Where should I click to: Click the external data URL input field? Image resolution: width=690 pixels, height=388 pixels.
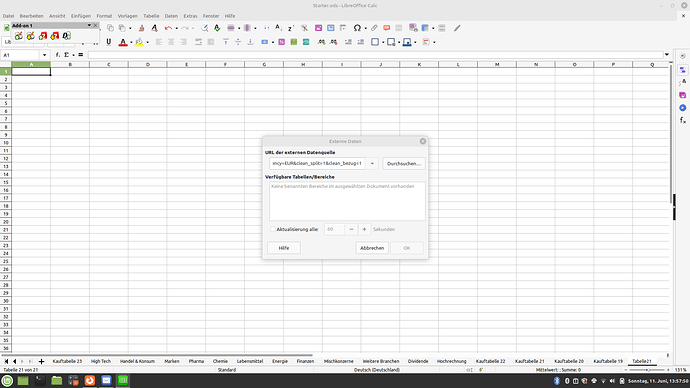(x=317, y=164)
